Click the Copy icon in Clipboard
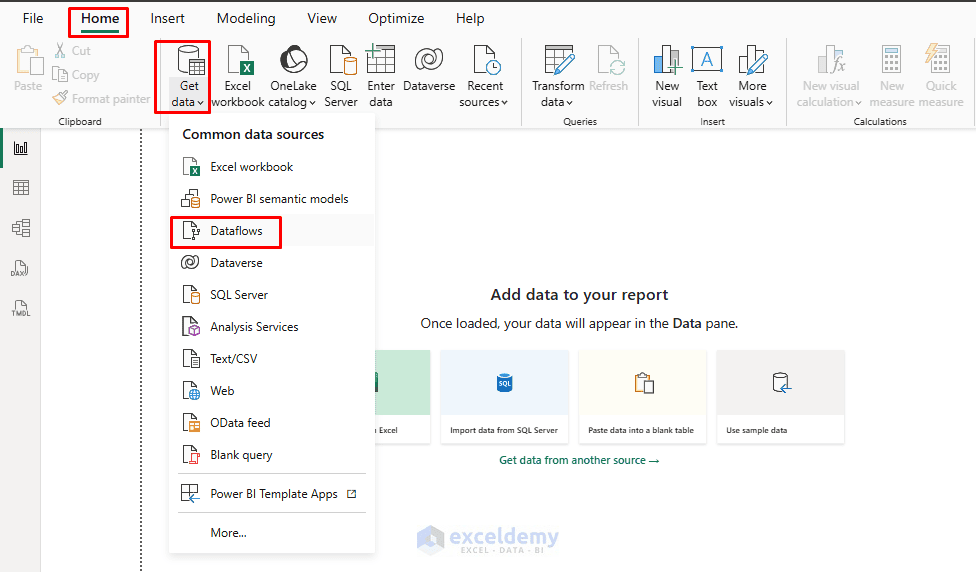The height and width of the screenshot is (572, 976). click(60, 75)
